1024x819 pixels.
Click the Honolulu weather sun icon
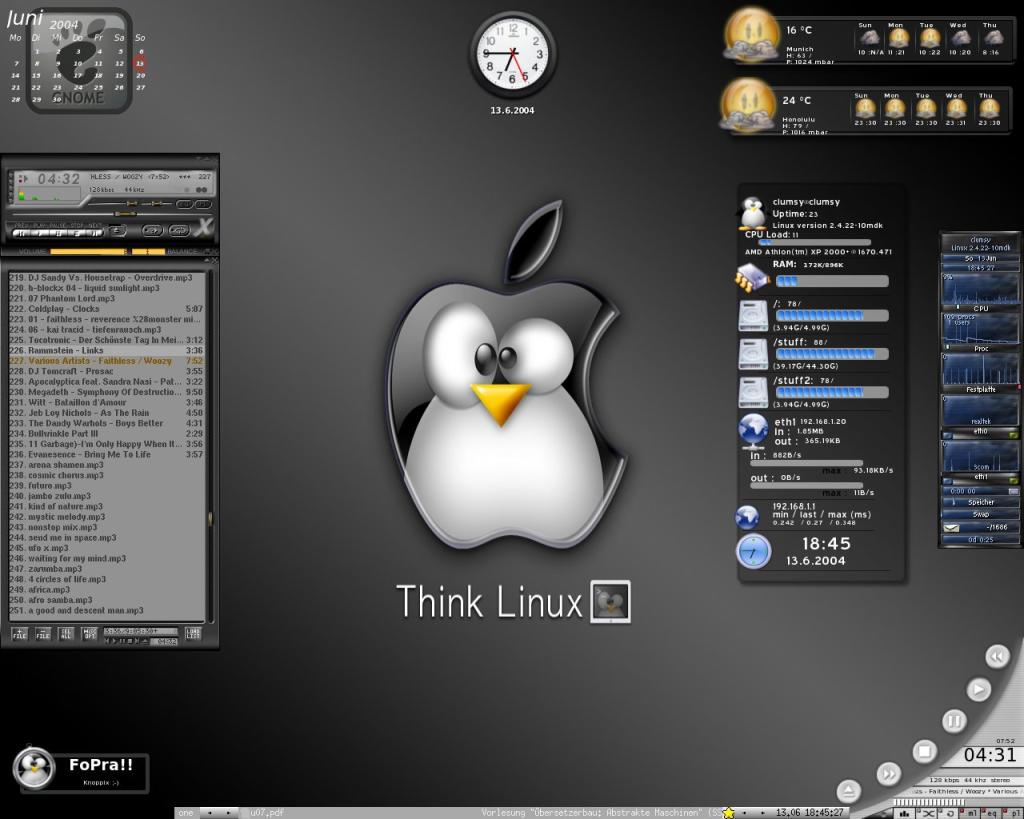748,105
